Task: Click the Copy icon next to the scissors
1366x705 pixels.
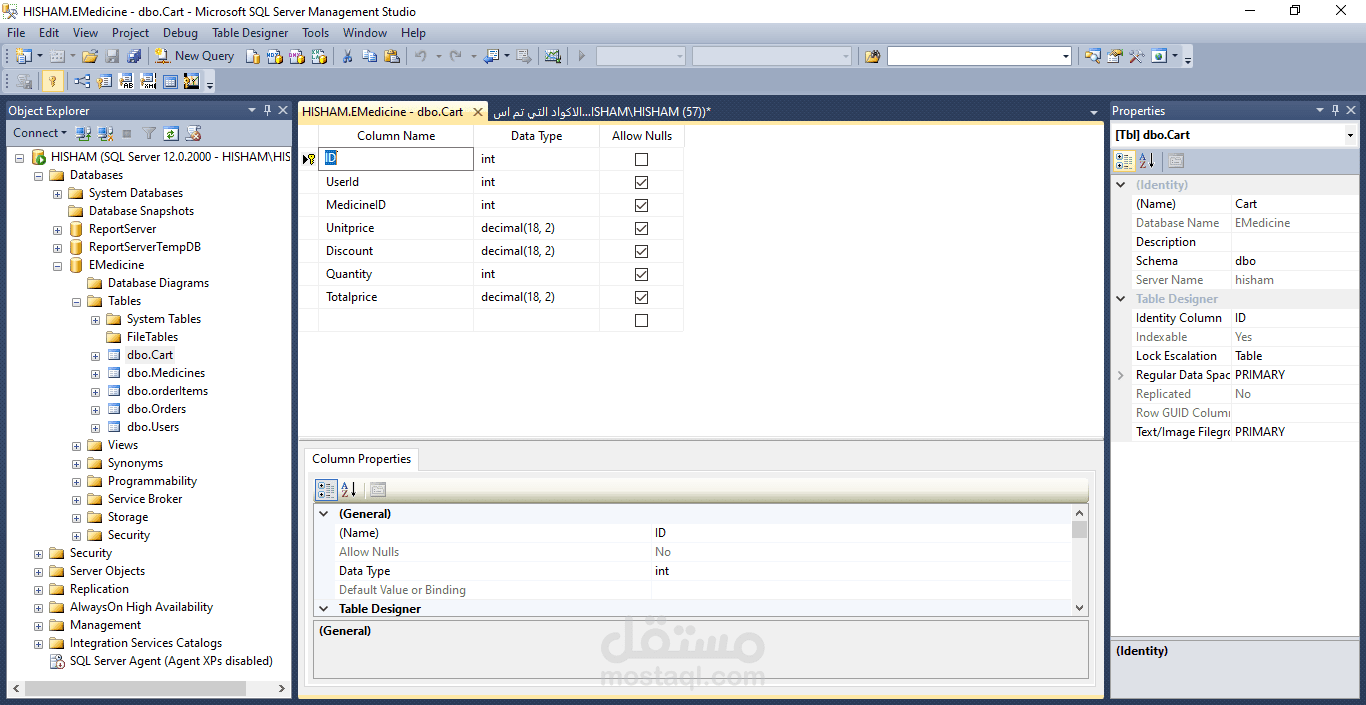Action: pos(369,56)
